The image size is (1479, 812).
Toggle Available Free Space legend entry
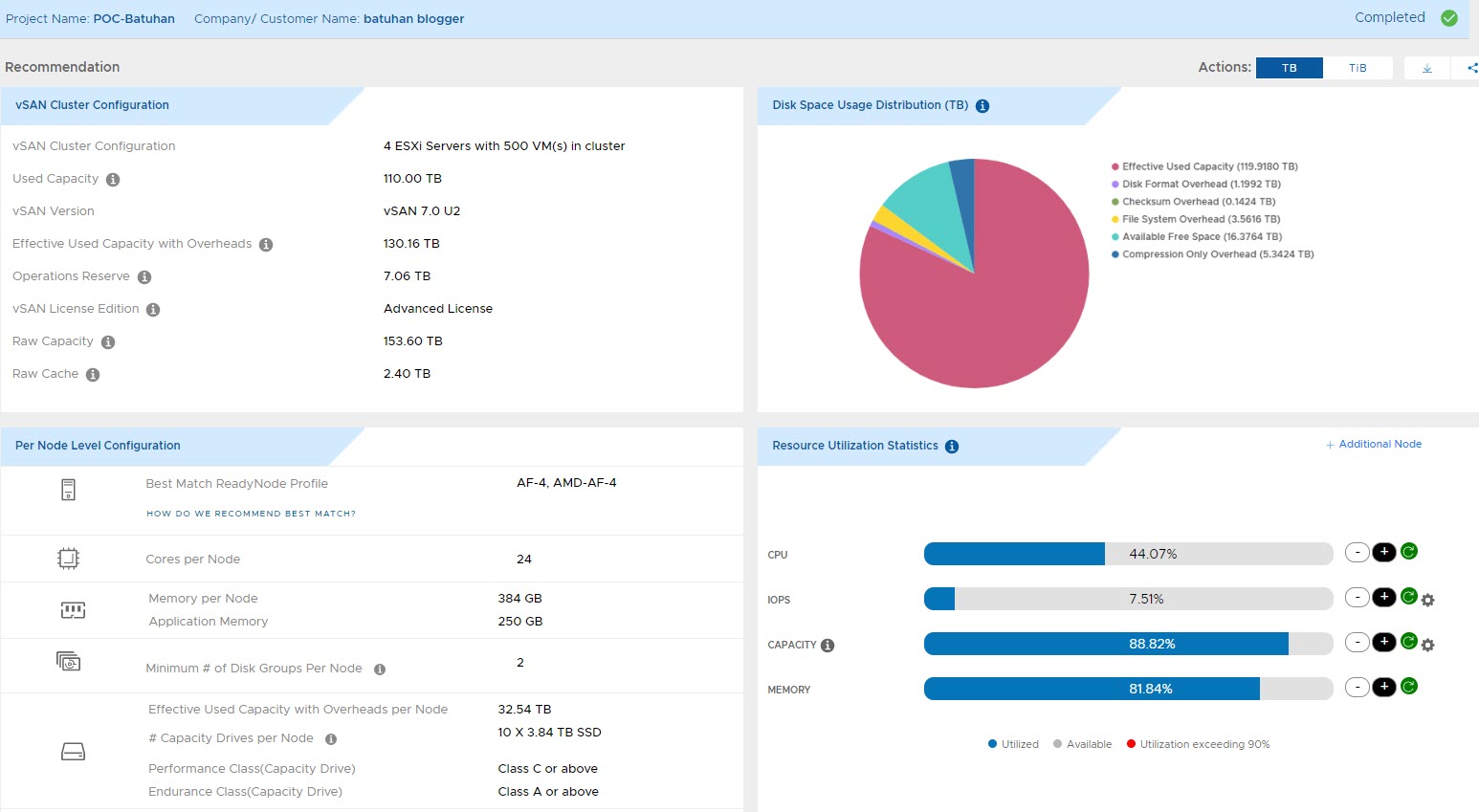pos(1201,237)
